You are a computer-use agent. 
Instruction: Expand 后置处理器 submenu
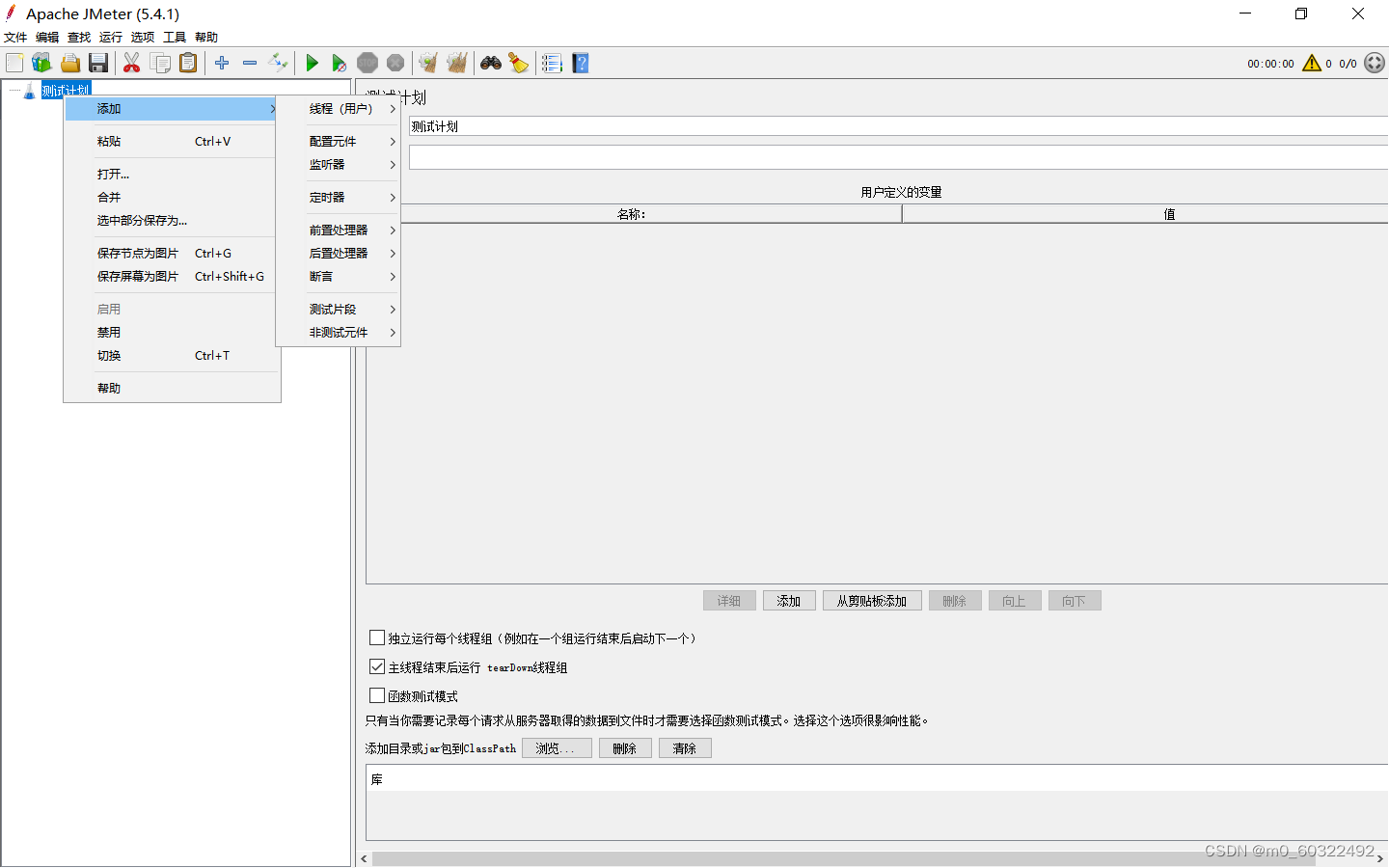[339, 254]
